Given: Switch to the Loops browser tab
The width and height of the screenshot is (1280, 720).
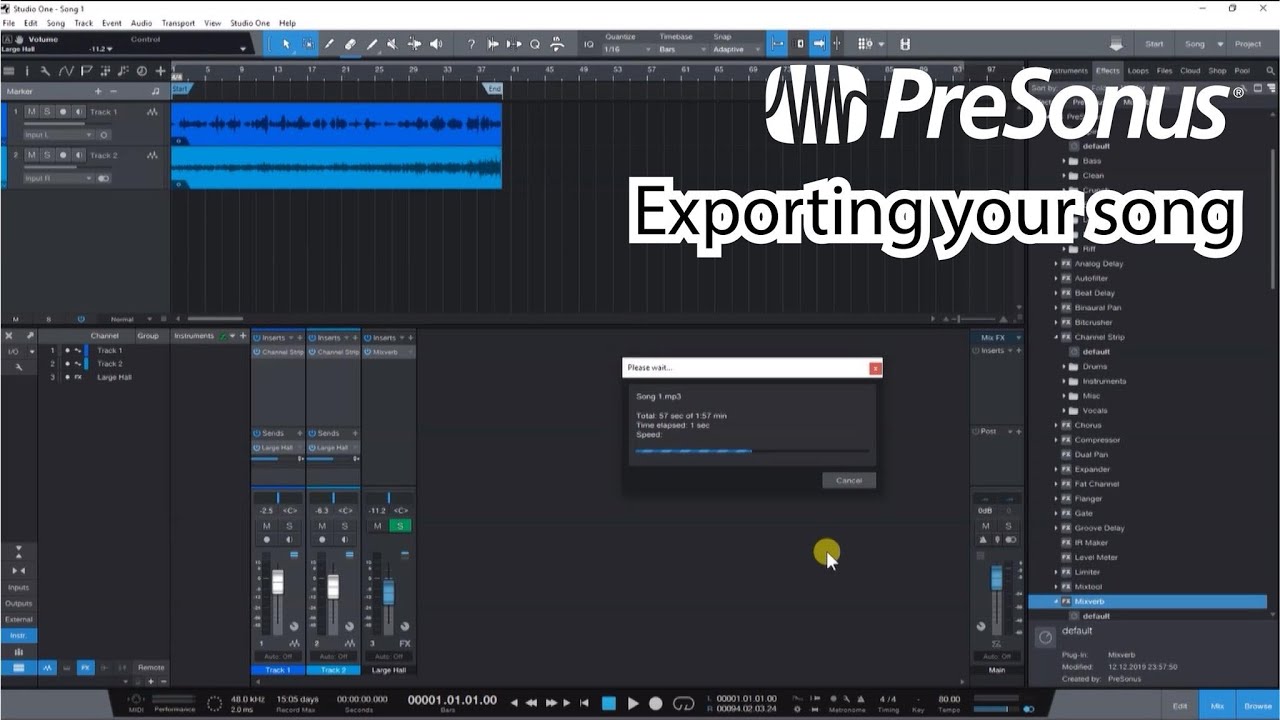Looking at the screenshot, I should 1138,71.
